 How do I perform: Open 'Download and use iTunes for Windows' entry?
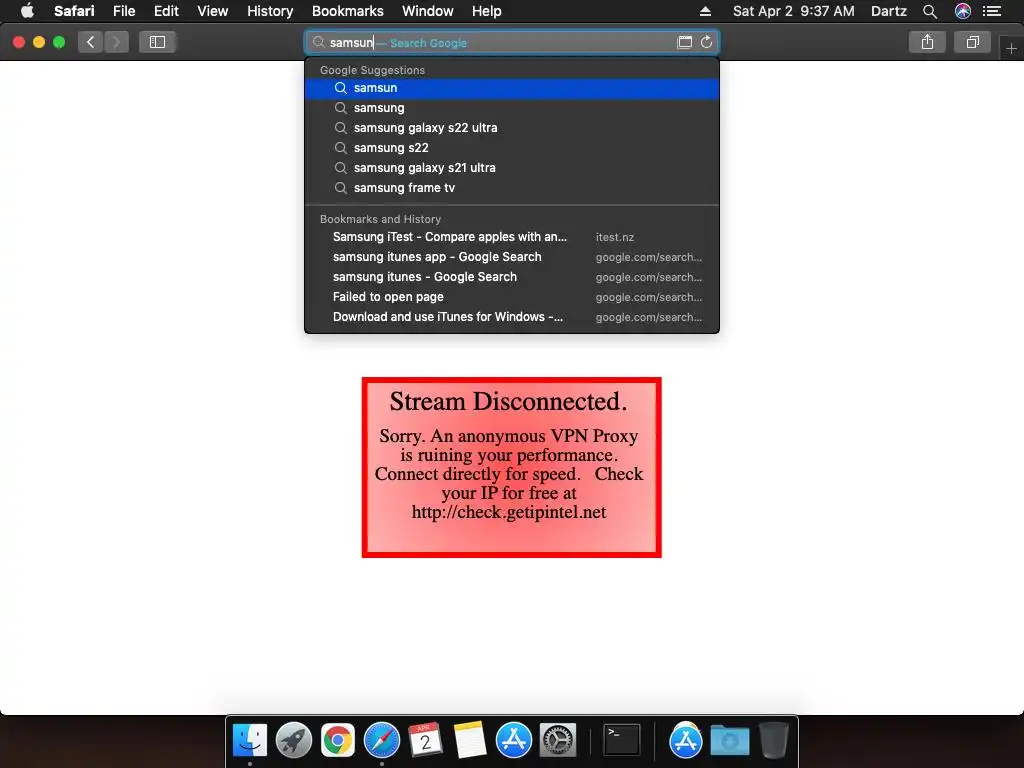512,317
